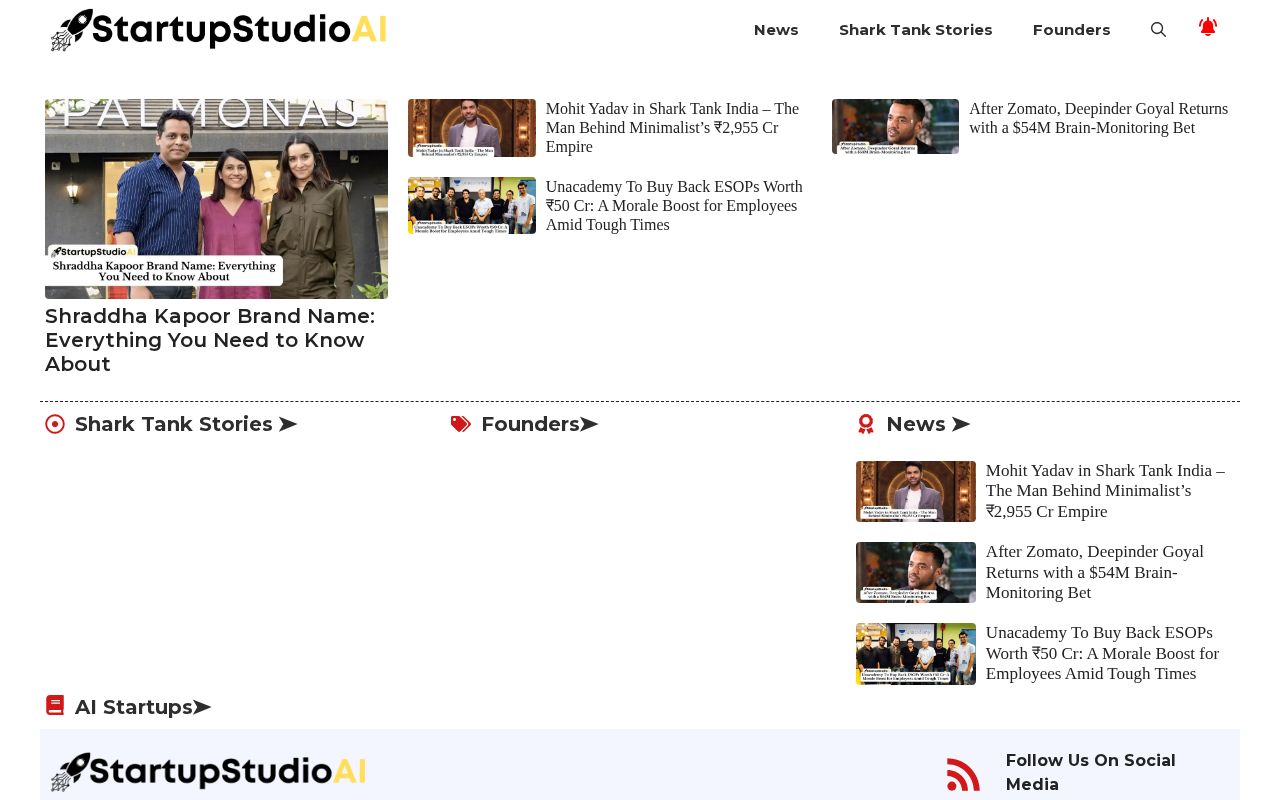
Task: Open Shraddha Kapoor Brand Name article headline
Action: [210, 340]
